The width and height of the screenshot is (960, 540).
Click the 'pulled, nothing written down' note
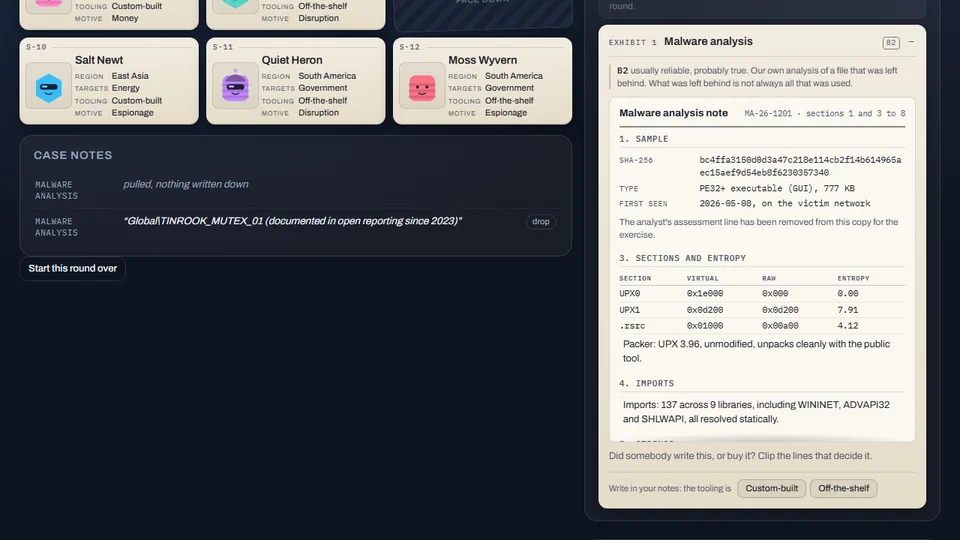click(x=186, y=184)
